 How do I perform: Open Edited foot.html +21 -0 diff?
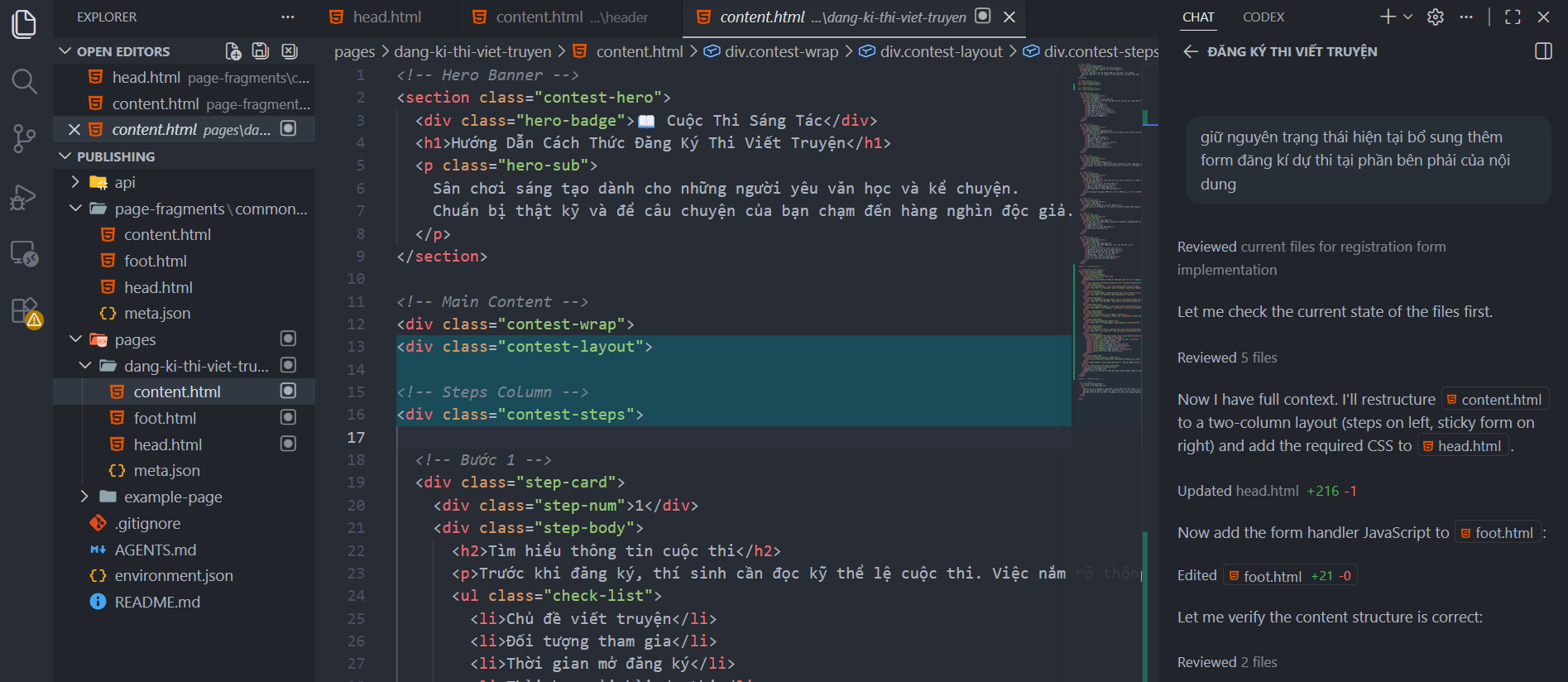pos(1290,576)
